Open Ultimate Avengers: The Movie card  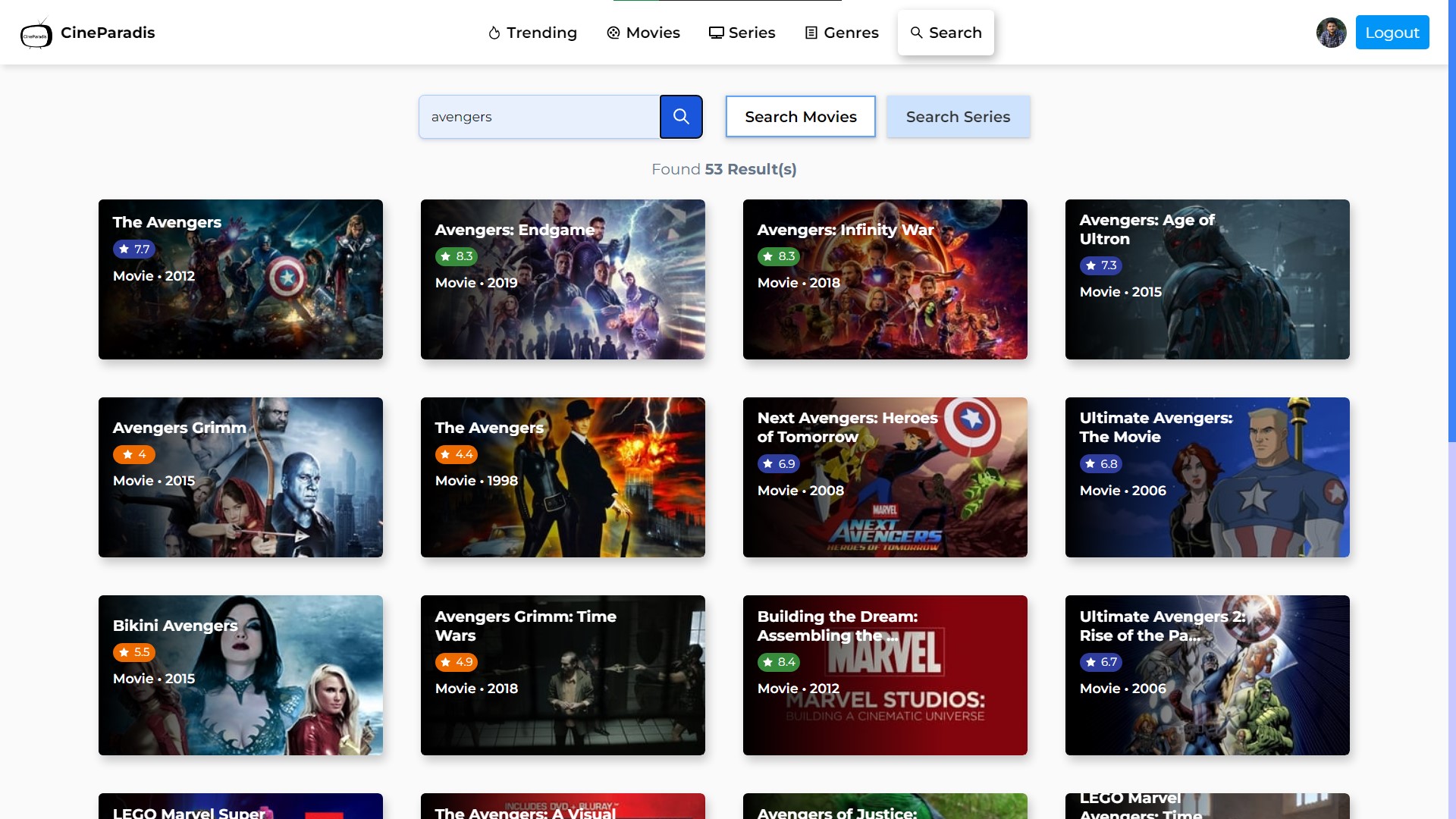[x=1207, y=478]
